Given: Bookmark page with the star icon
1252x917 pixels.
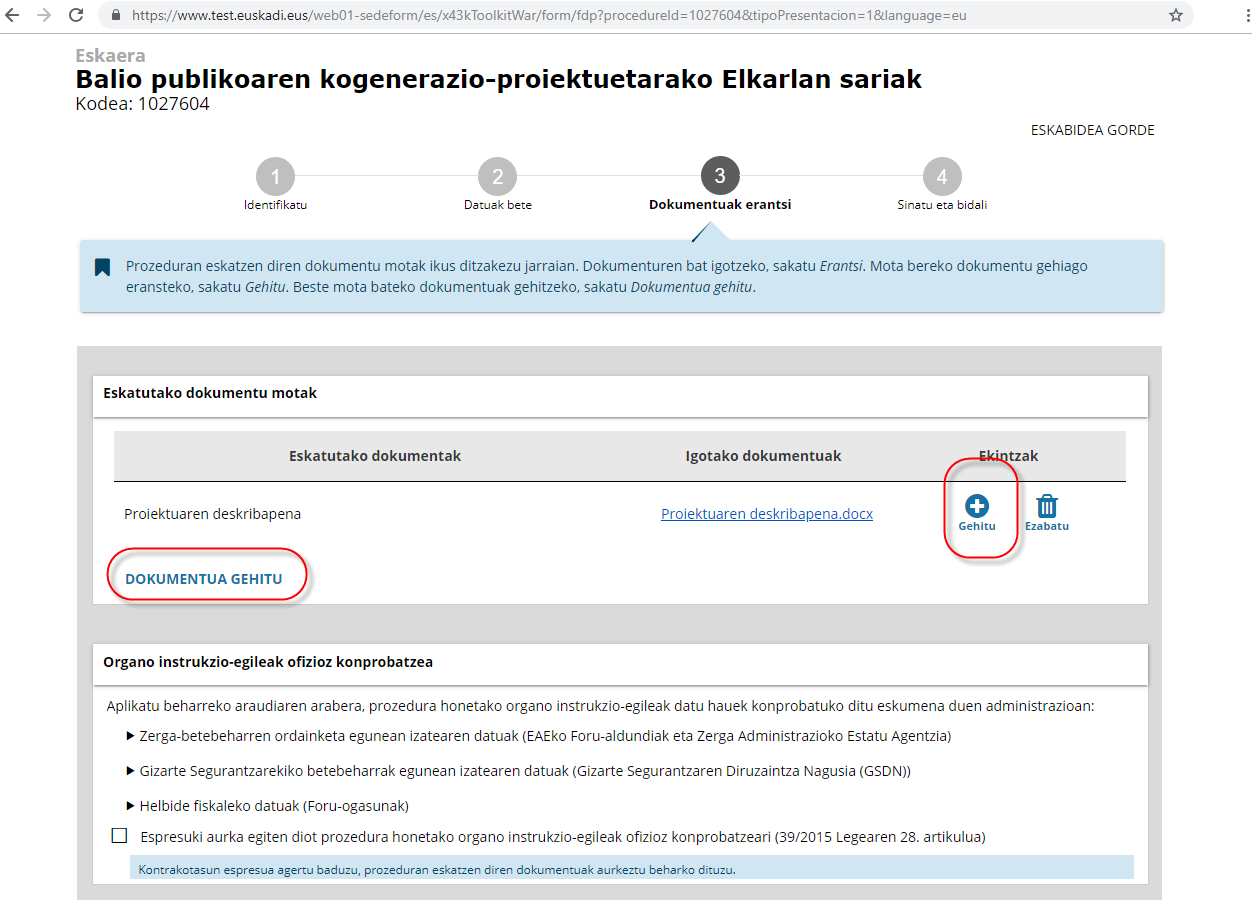Looking at the screenshot, I should pos(1176,16).
